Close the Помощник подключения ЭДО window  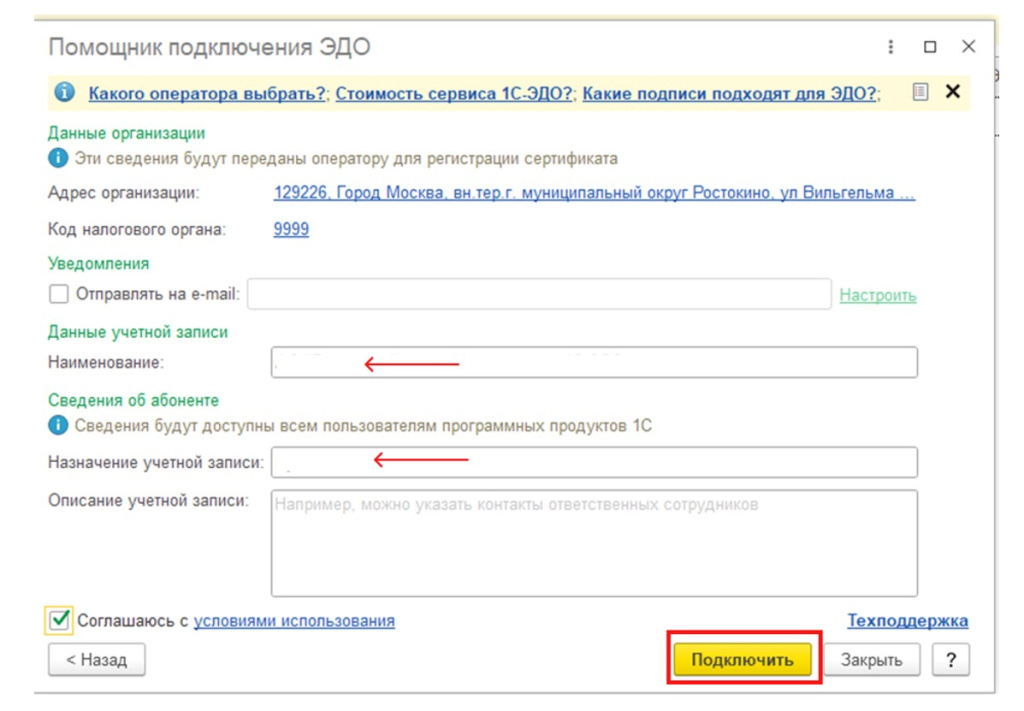968,46
